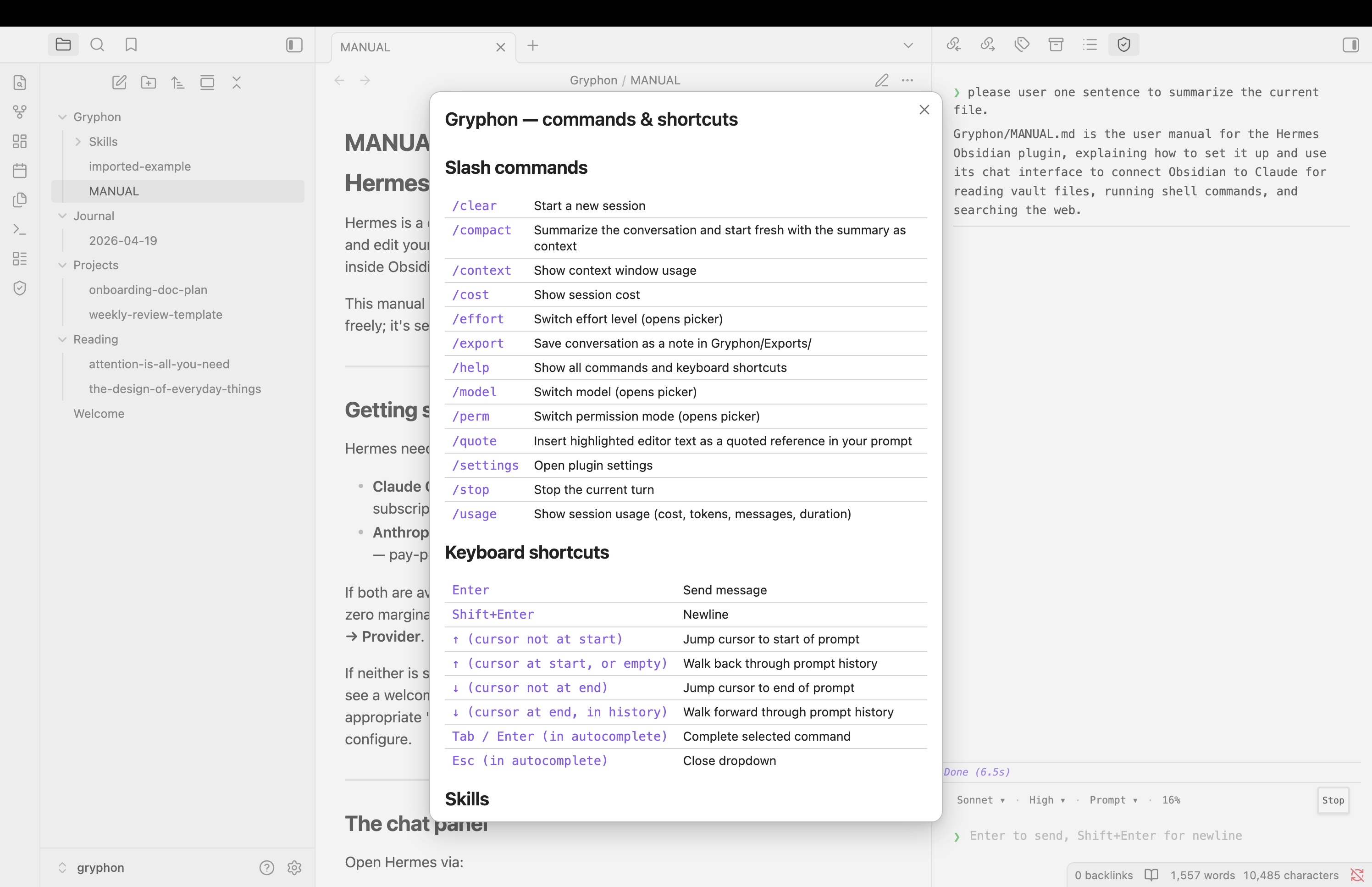Image resolution: width=1372 pixels, height=887 pixels.
Task: Switch note to editing mode with pencil
Action: click(x=881, y=81)
